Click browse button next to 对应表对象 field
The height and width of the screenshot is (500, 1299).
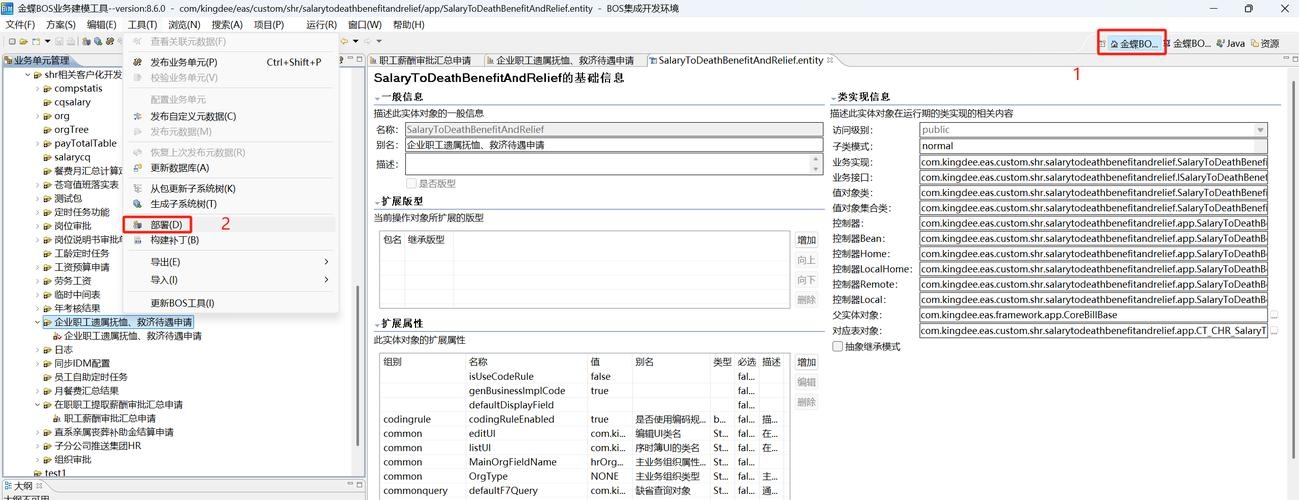pyautogui.click(x=1274, y=330)
